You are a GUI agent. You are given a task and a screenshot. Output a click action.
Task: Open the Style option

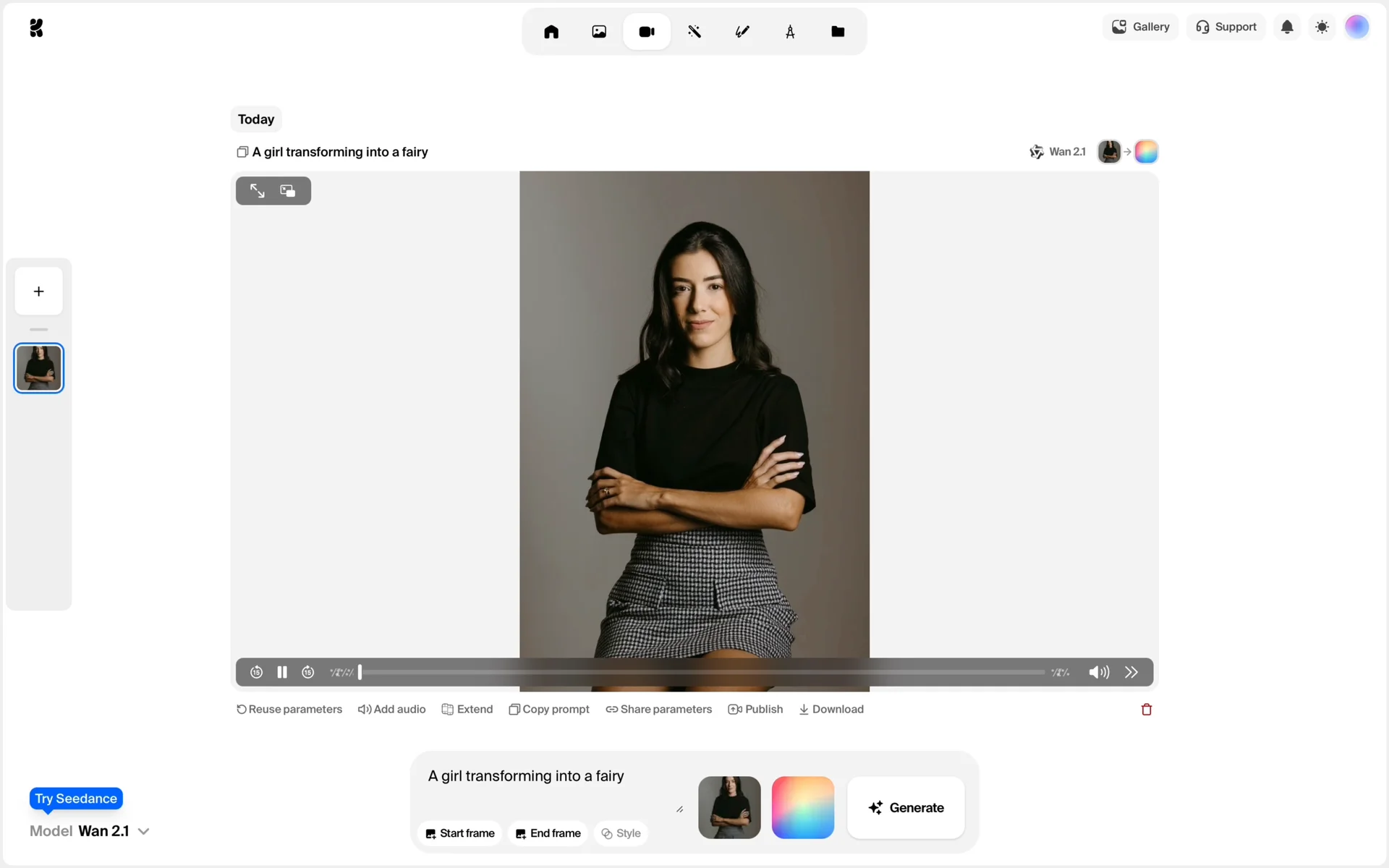tap(621, 833)
